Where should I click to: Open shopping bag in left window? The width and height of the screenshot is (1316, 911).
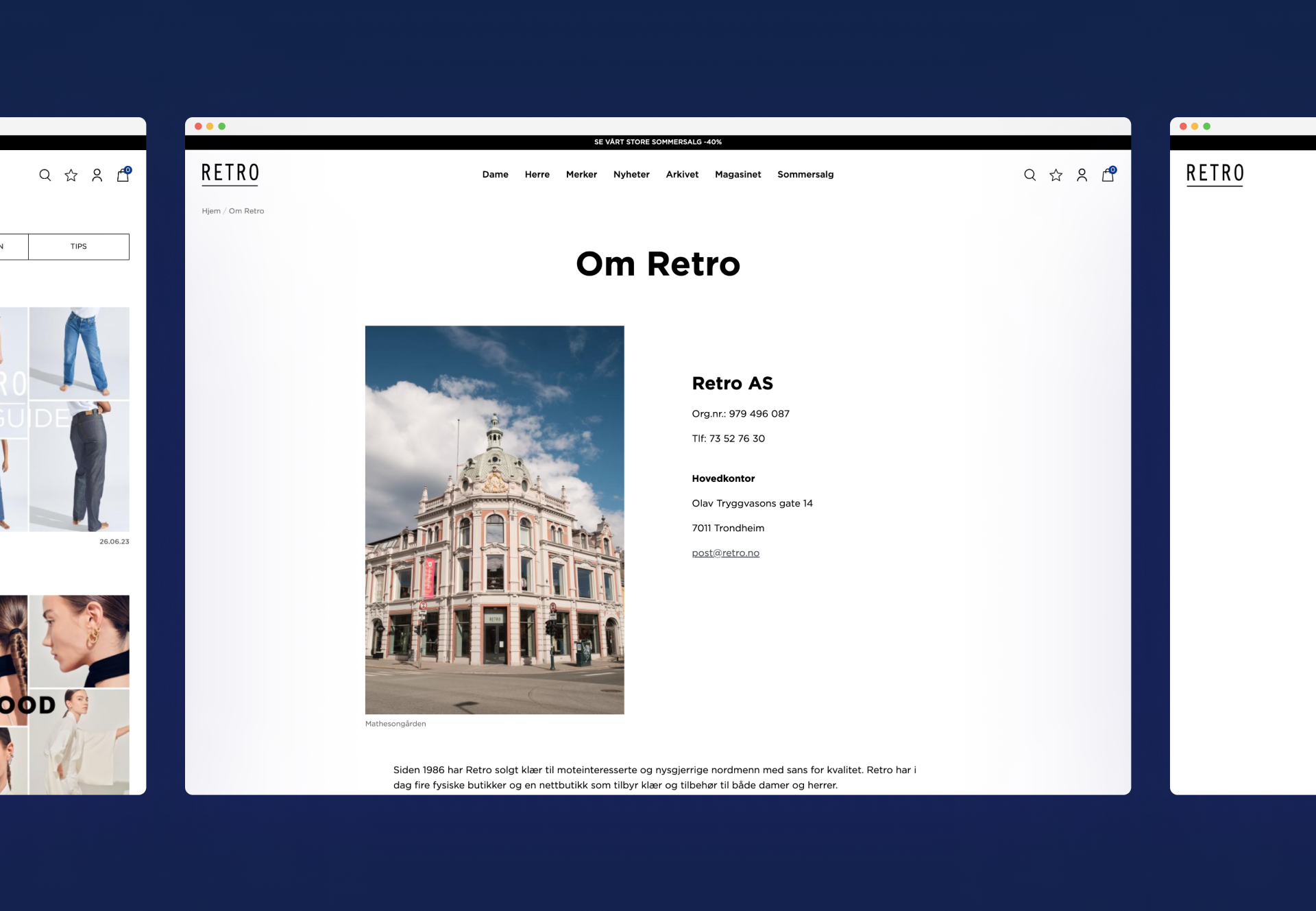tap(123, 175)
